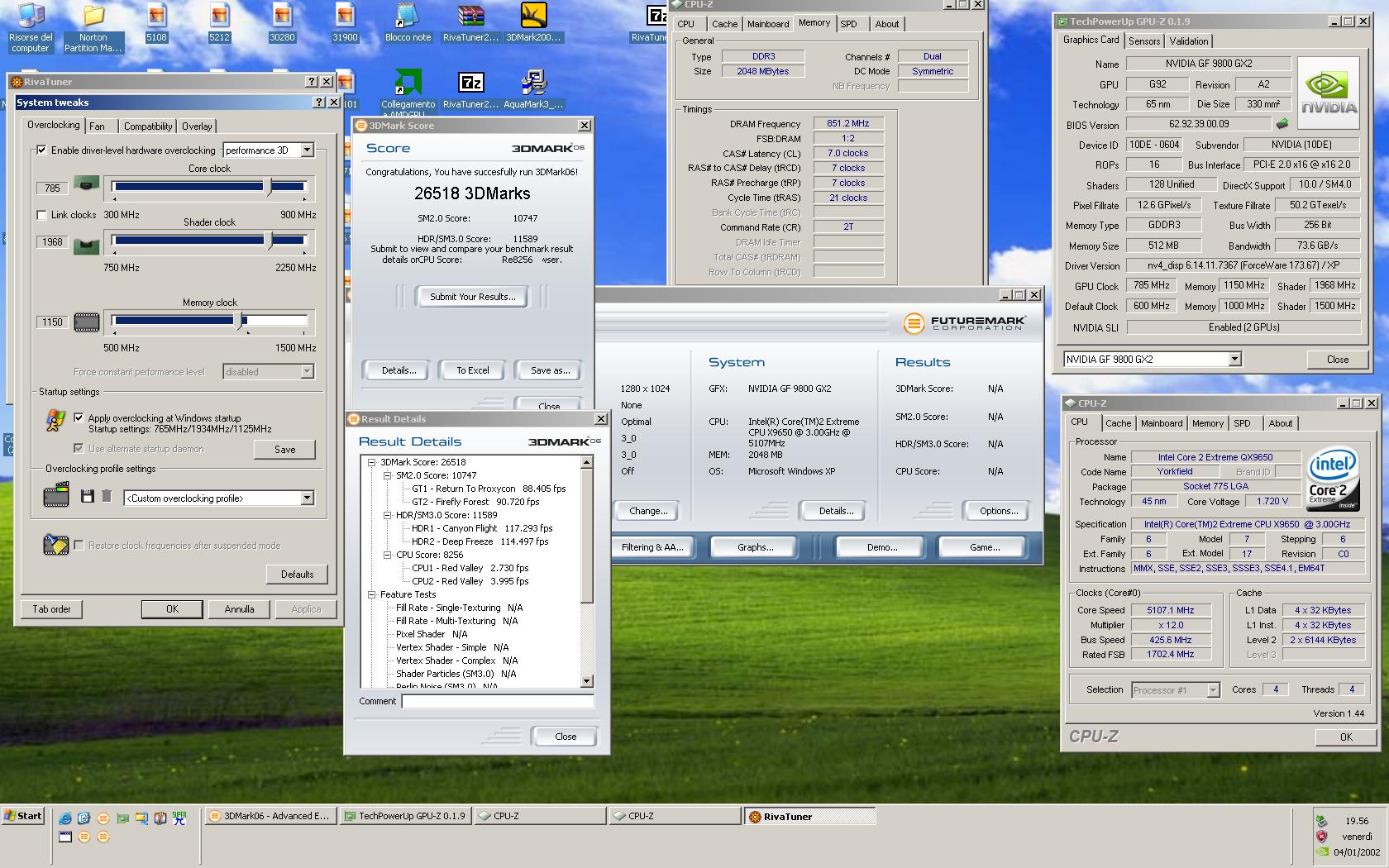Open the 5212 desktop file icon
This screenshot has width=1389, height=868.
pos(219,22)
